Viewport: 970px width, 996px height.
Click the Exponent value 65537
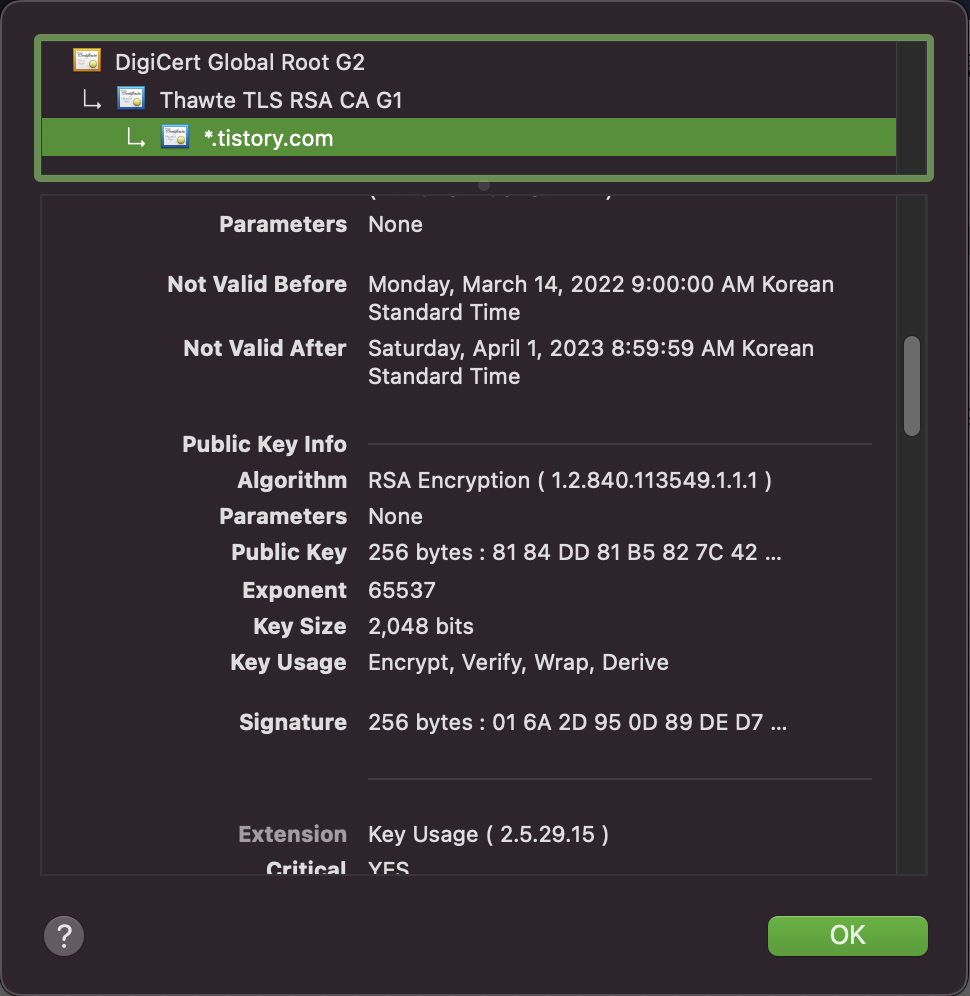(x=401, y=590)
